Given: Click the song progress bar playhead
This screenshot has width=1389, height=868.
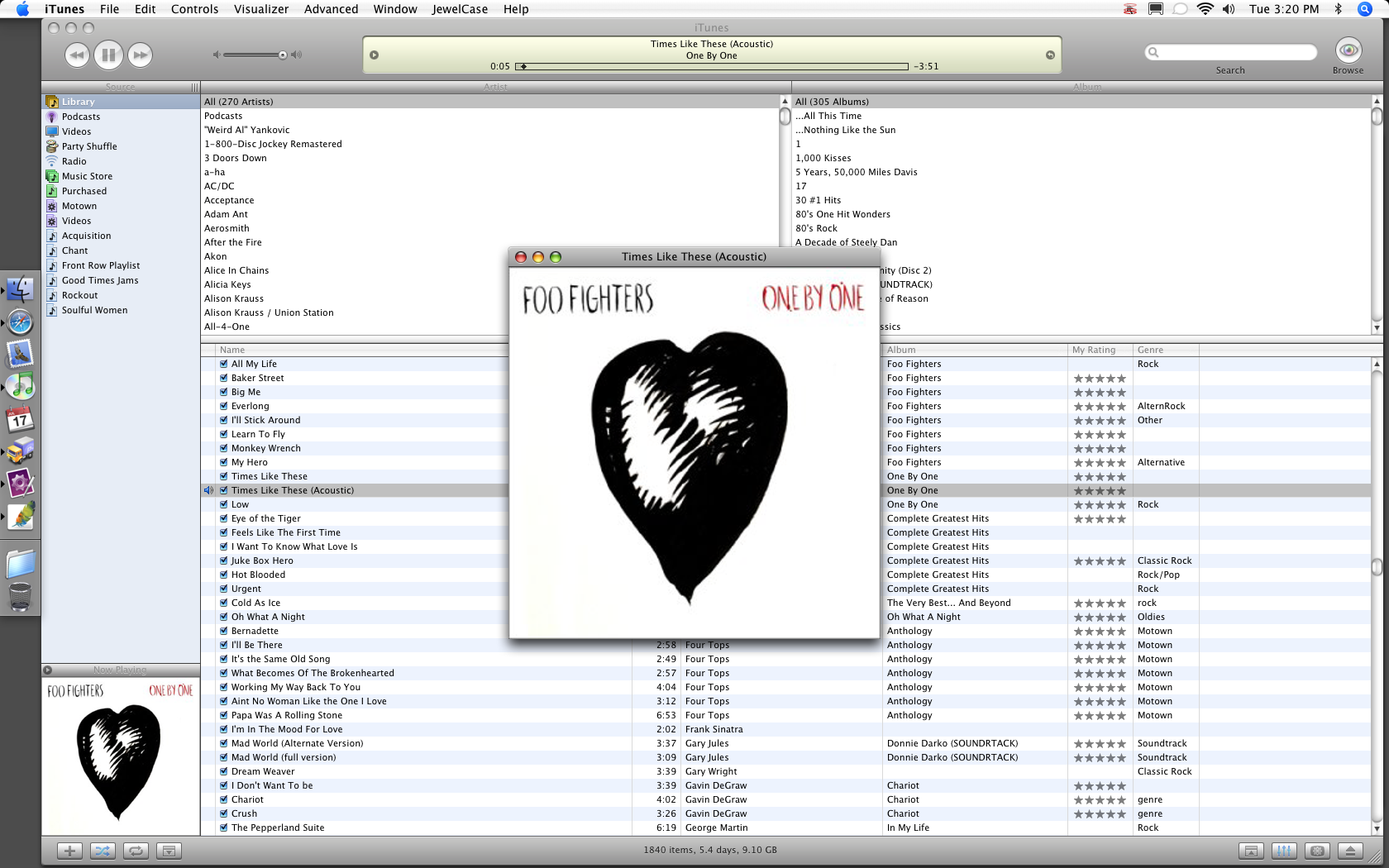Looking at the screenshot, I should tap(523, 66).
